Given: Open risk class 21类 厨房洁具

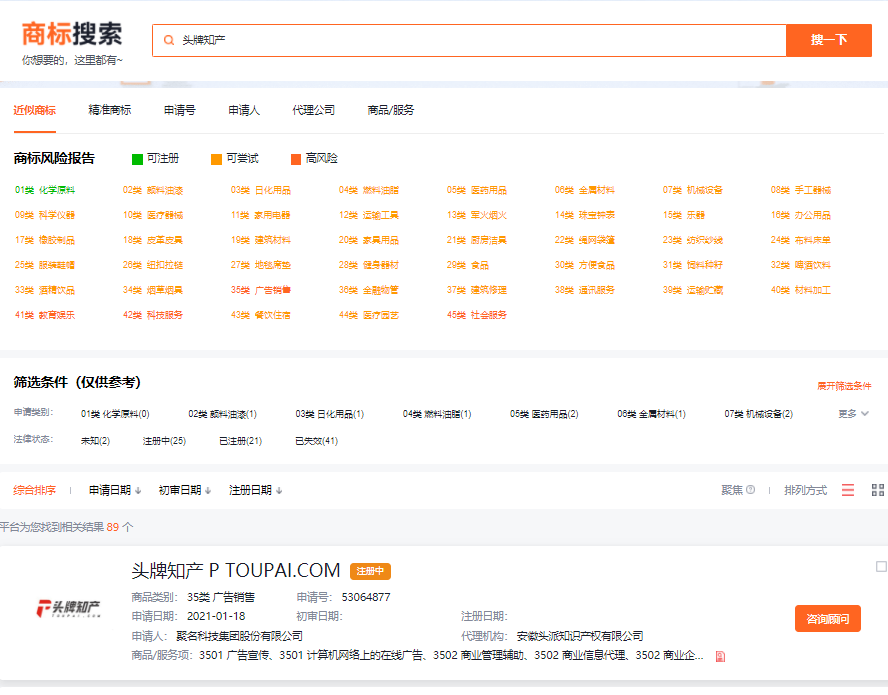Looking at the screenshot, I should [476, 240].
